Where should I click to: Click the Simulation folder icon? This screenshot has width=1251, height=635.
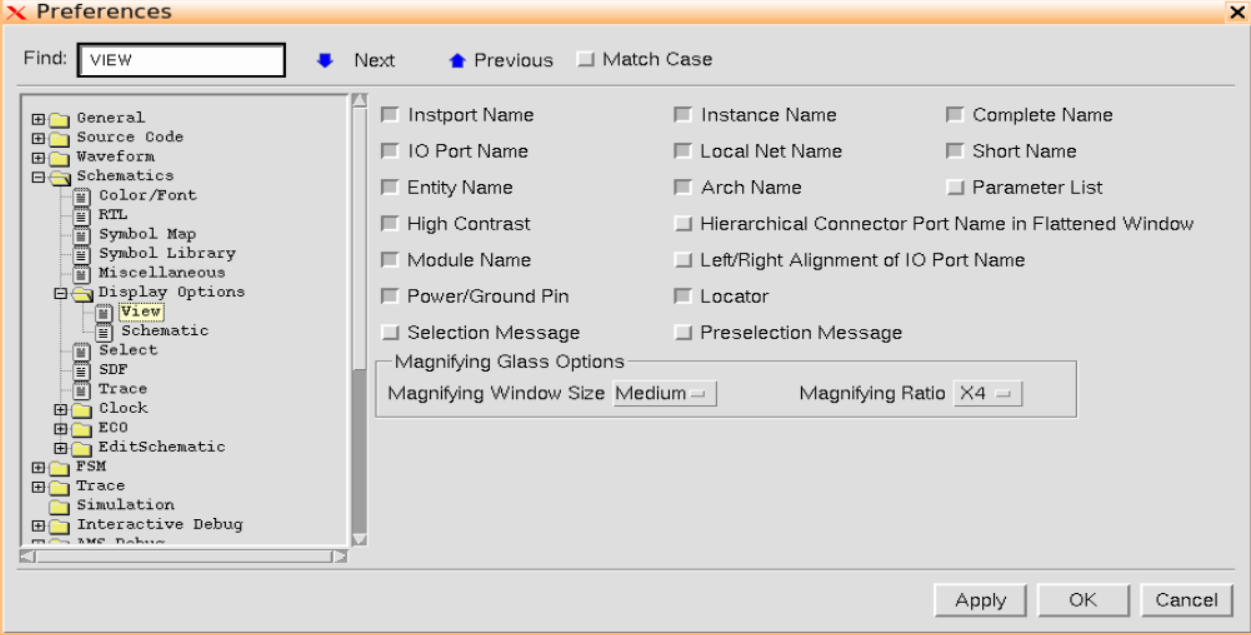pyautogui.click(x=58, y=504)
